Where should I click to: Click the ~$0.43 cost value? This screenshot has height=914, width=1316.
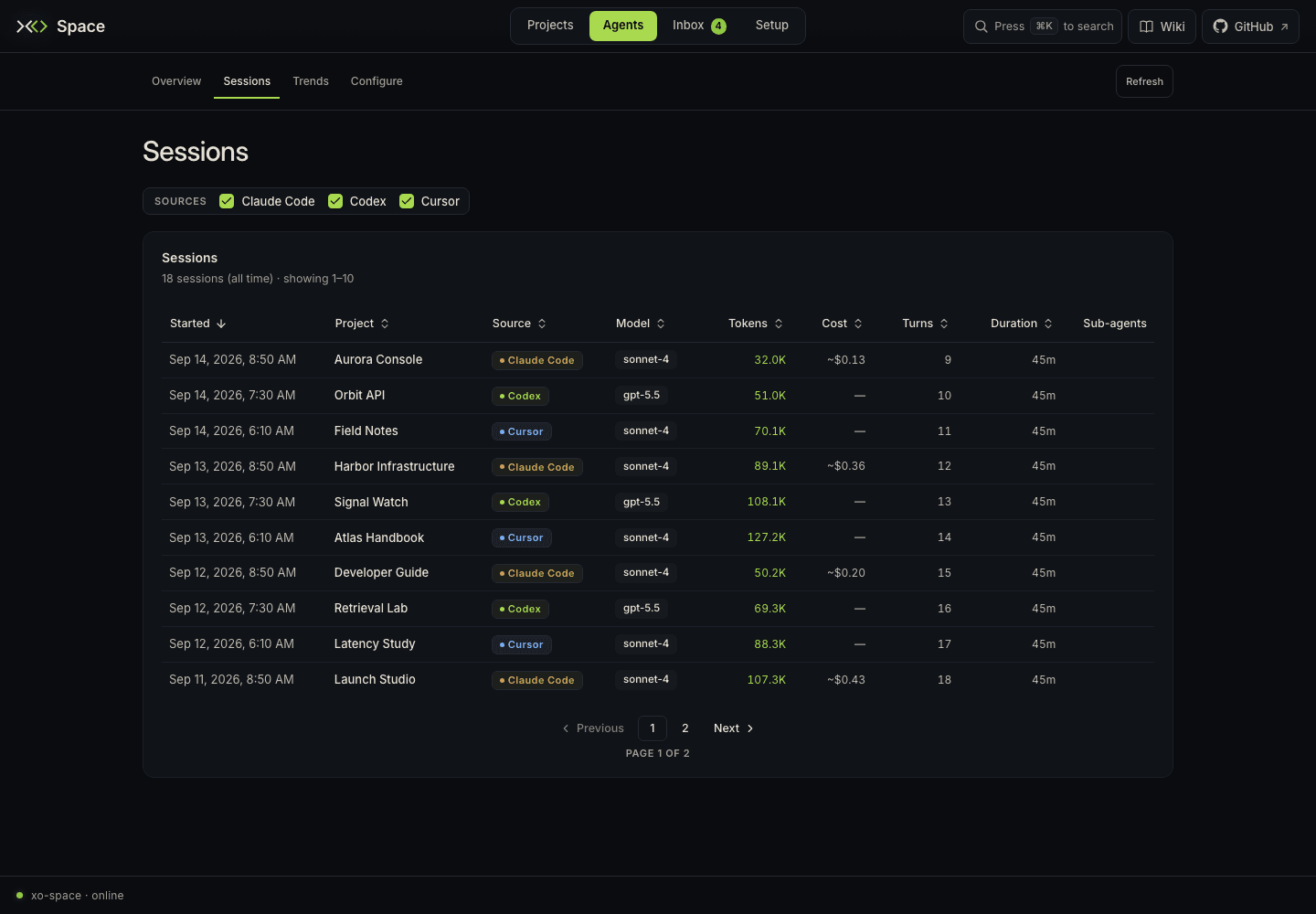point(846,680)
